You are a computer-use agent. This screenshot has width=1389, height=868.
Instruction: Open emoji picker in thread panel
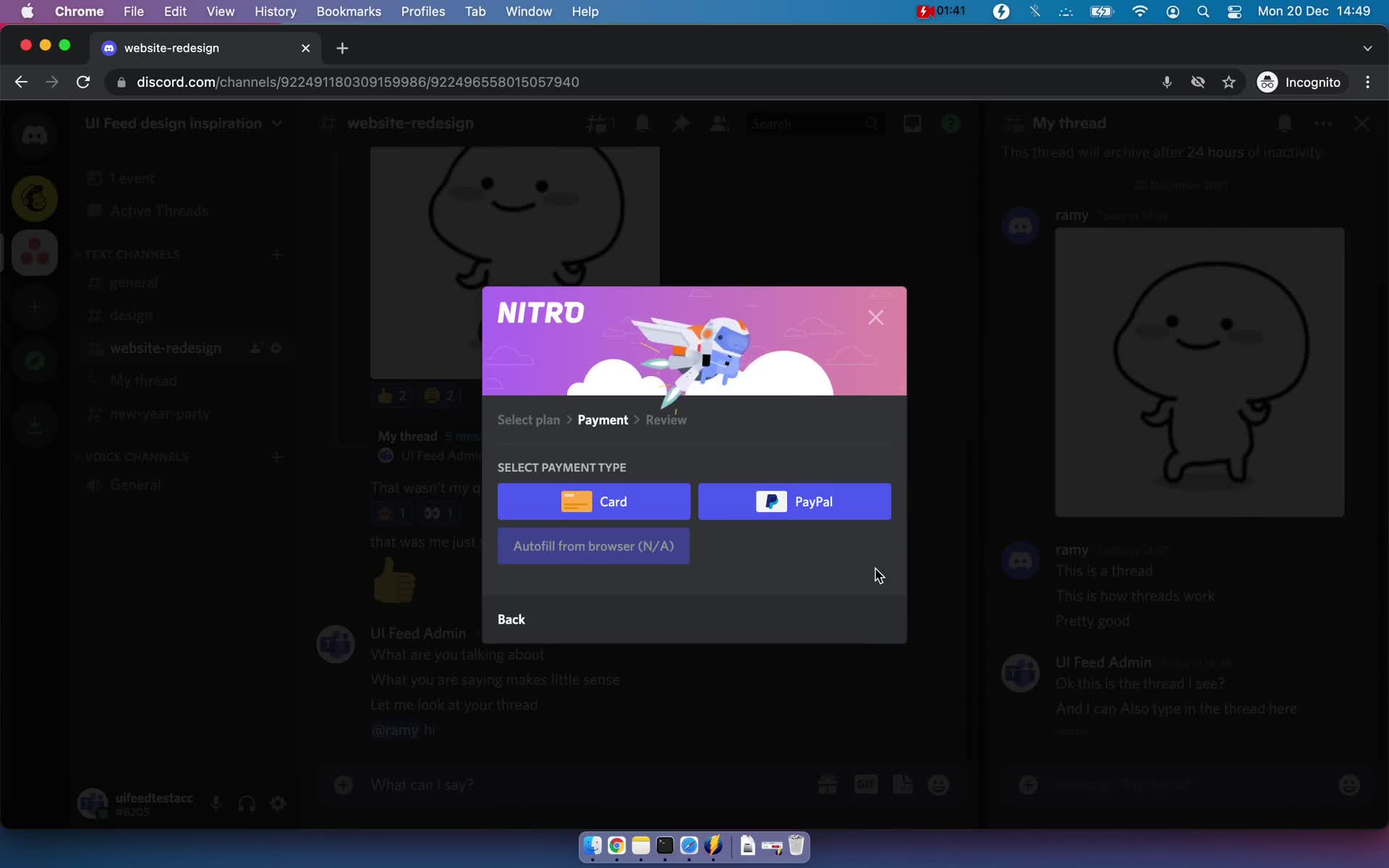coord(1349,785)
